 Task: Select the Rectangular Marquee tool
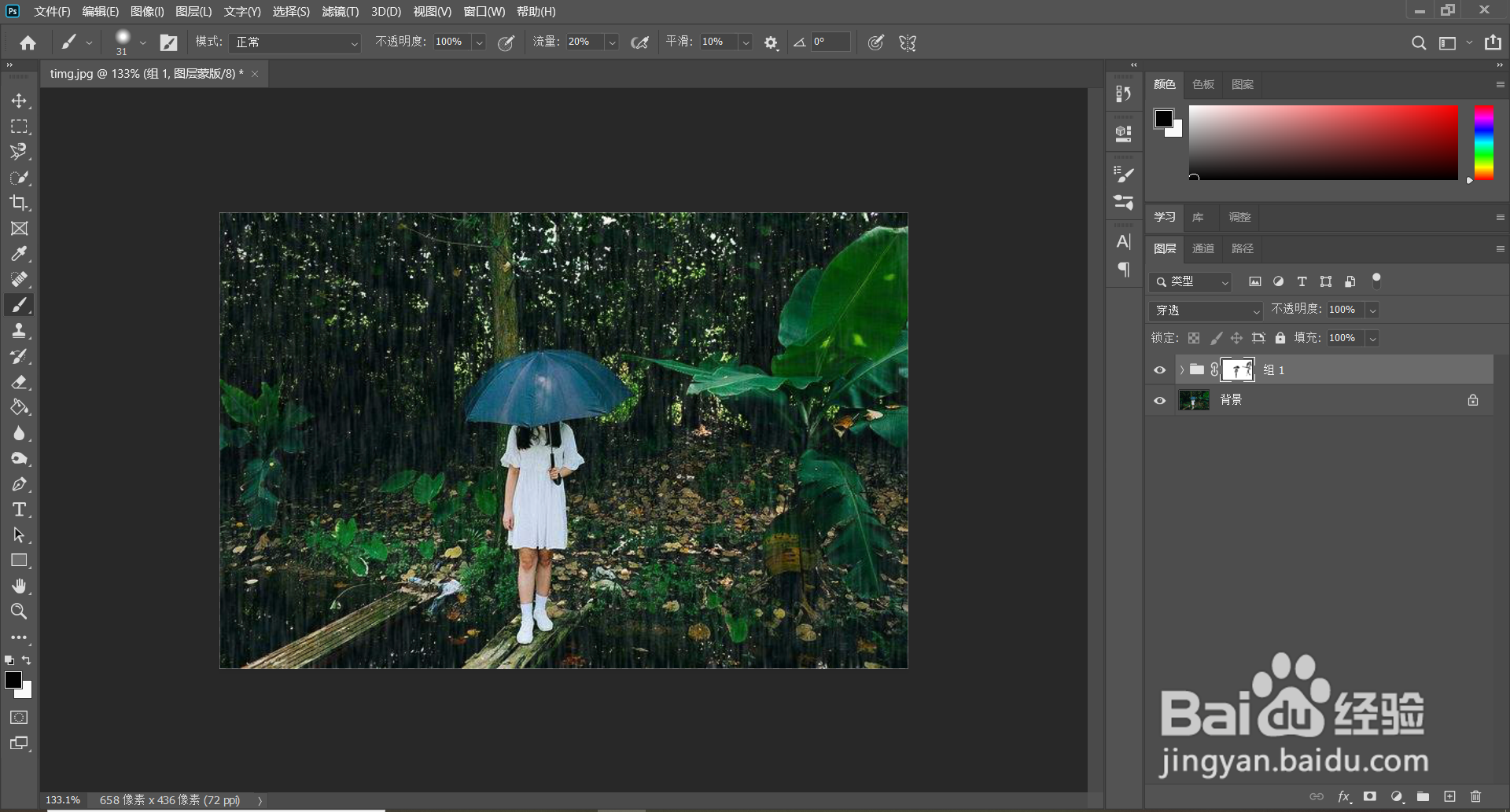point(19,127)
